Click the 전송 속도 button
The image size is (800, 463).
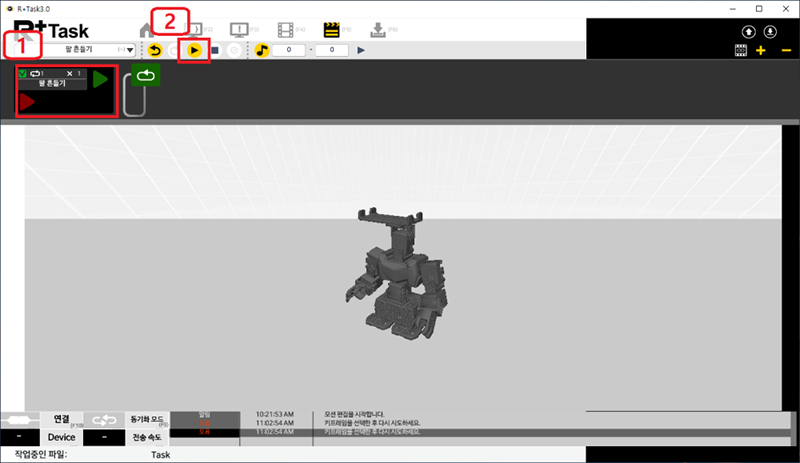click(x=147, y=437)
